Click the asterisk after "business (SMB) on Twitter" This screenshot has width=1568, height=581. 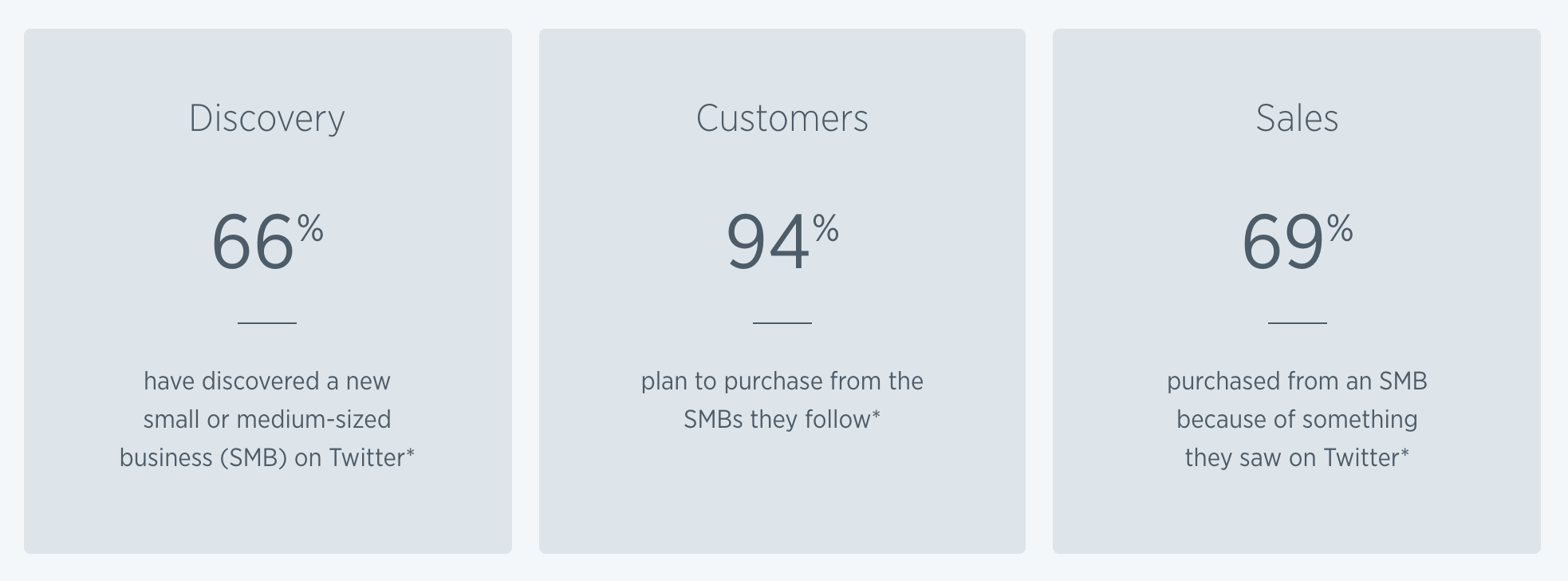pyautogui.click(x=411, y=453)
